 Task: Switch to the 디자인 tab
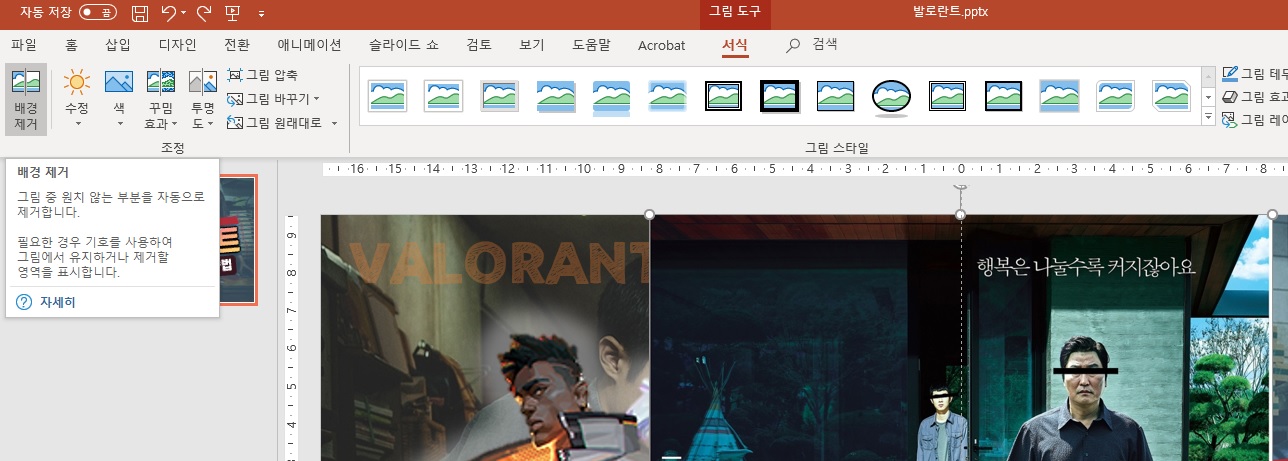177,45
